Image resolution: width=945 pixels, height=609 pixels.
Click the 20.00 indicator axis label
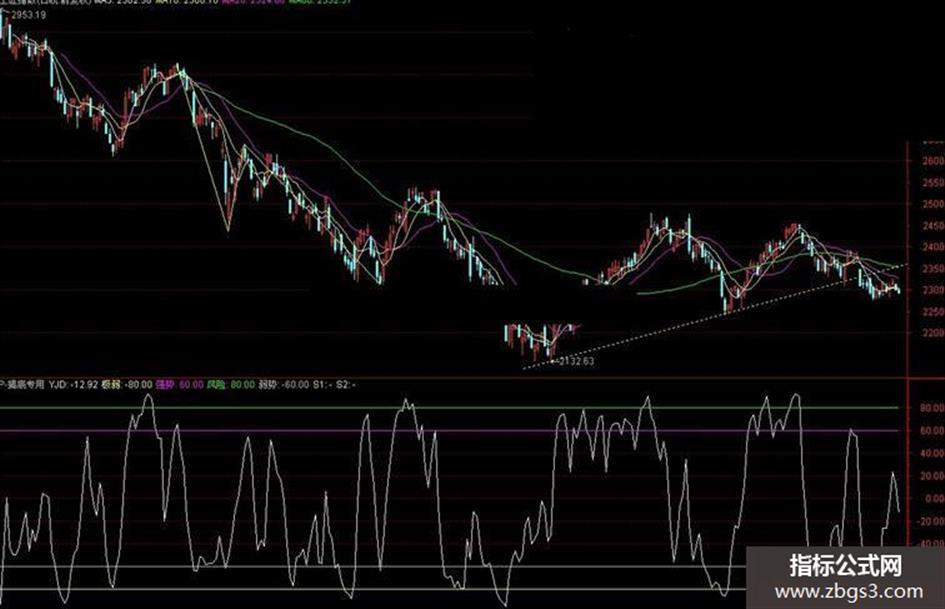pyautogui.click(x=932, y=476)
